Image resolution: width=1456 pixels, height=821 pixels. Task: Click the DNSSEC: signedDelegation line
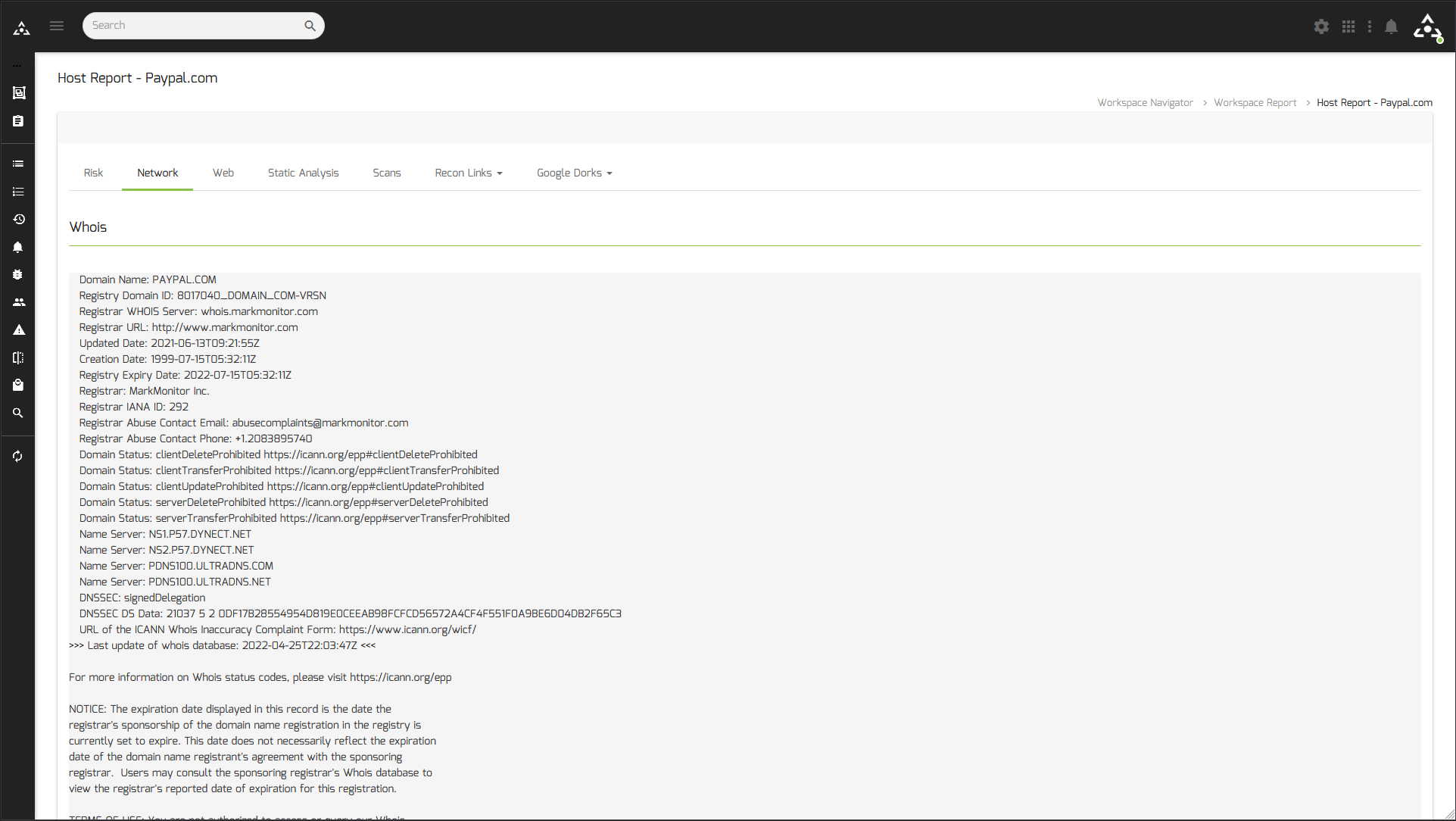pyautogui.click(x=142, y=598)
